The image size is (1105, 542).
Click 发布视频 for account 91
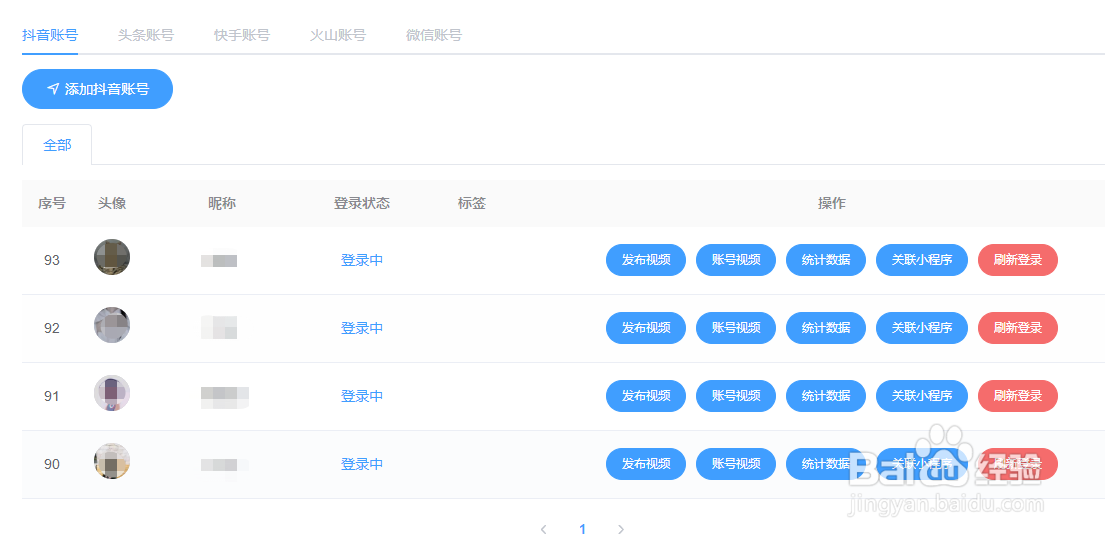pyautogui.click(x=646, y=396)
